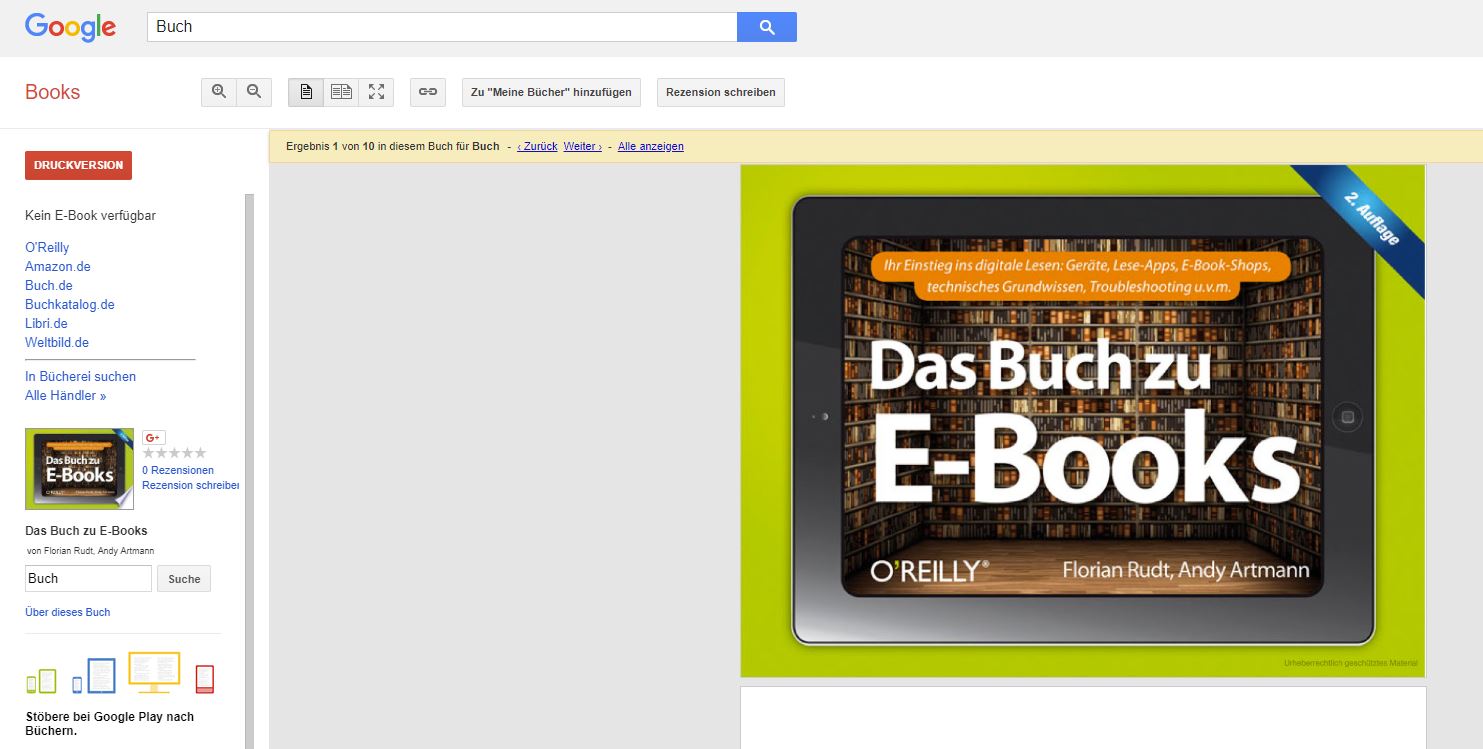The image size is (1483, 749).
Task: Click the red Druckversion button
Action: [78, 165]
